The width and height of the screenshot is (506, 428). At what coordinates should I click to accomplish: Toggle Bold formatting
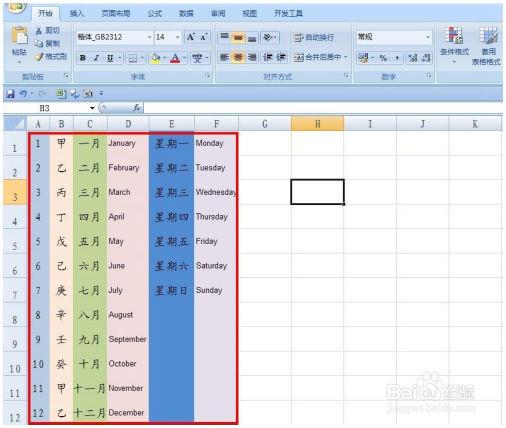(83, 58)
